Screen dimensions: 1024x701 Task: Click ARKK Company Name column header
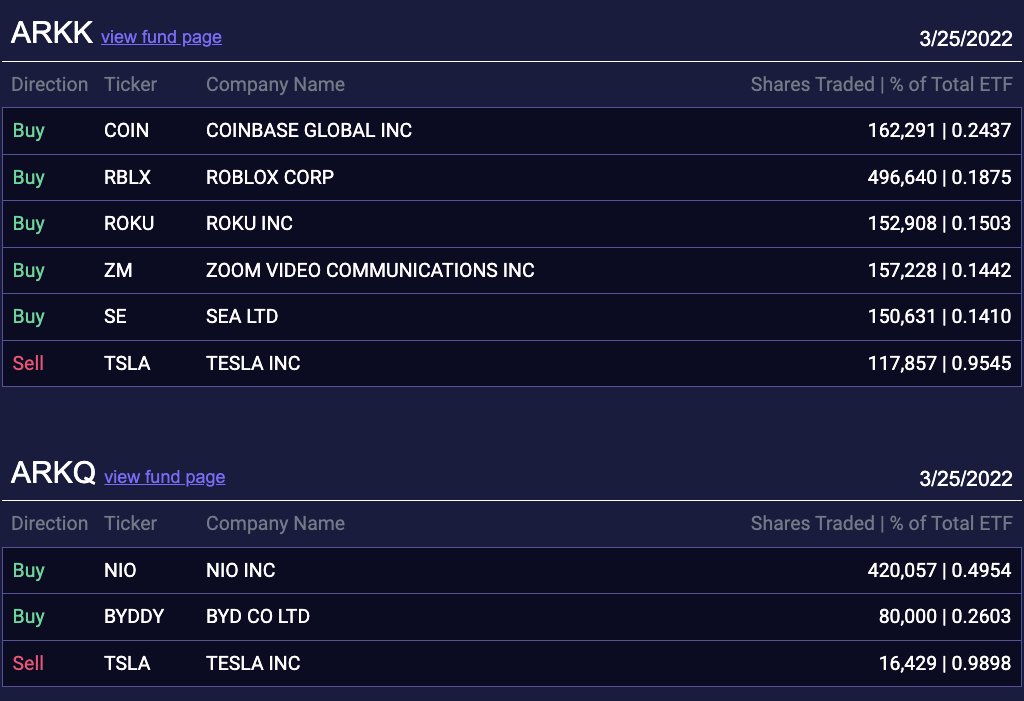click(x=276, y=84)
